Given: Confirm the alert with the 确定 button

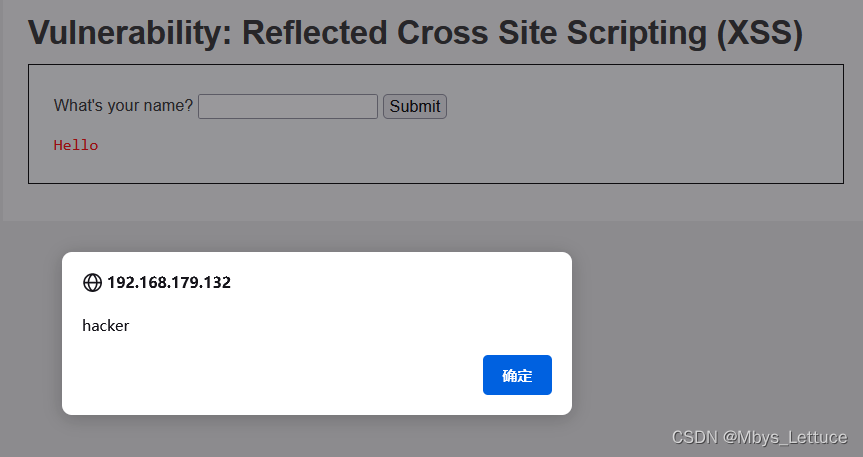Looking at the screenshot, I should click(517, 375).
